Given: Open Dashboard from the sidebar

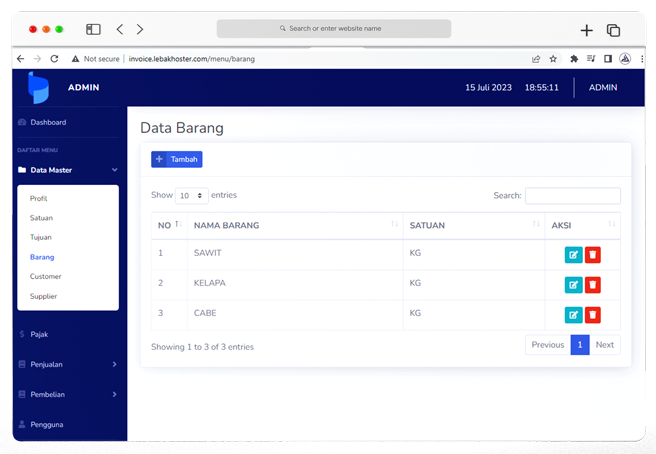Looking at the screenshot, I should pyautogui.click(x=48, y=122).
